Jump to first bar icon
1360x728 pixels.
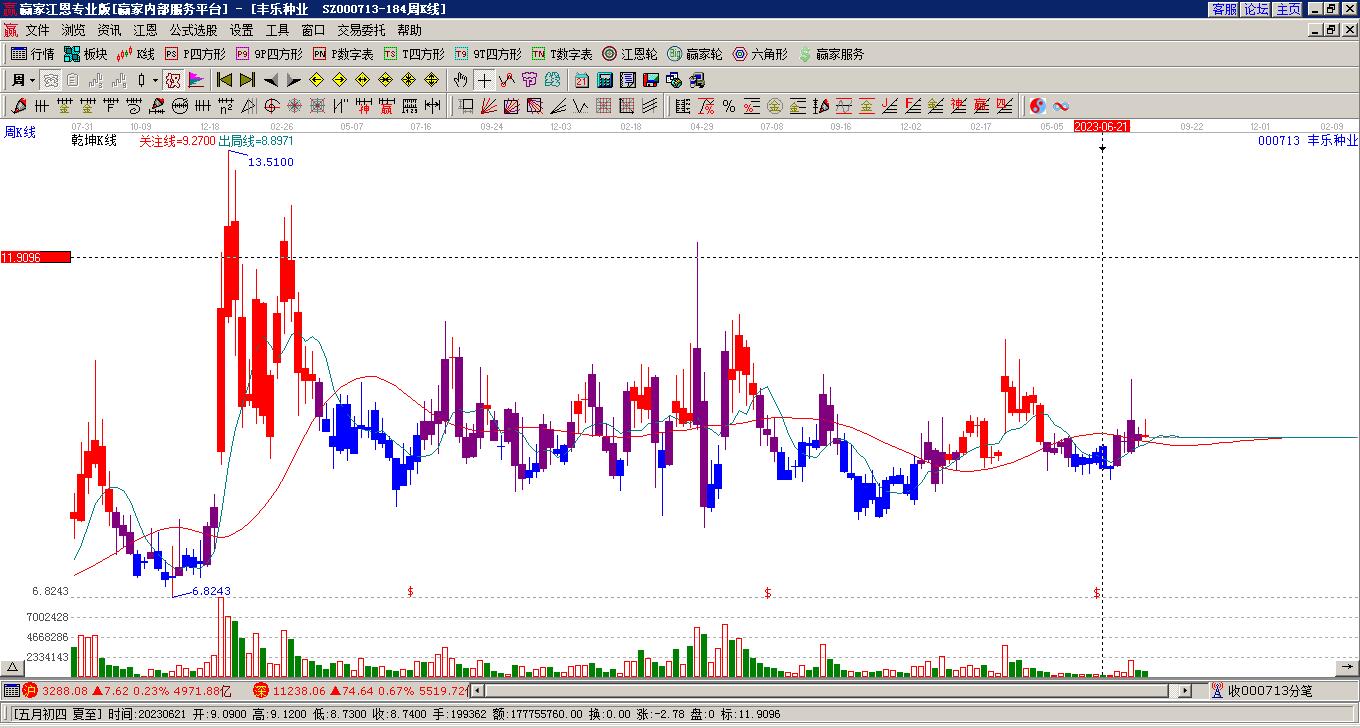point(224,80)
